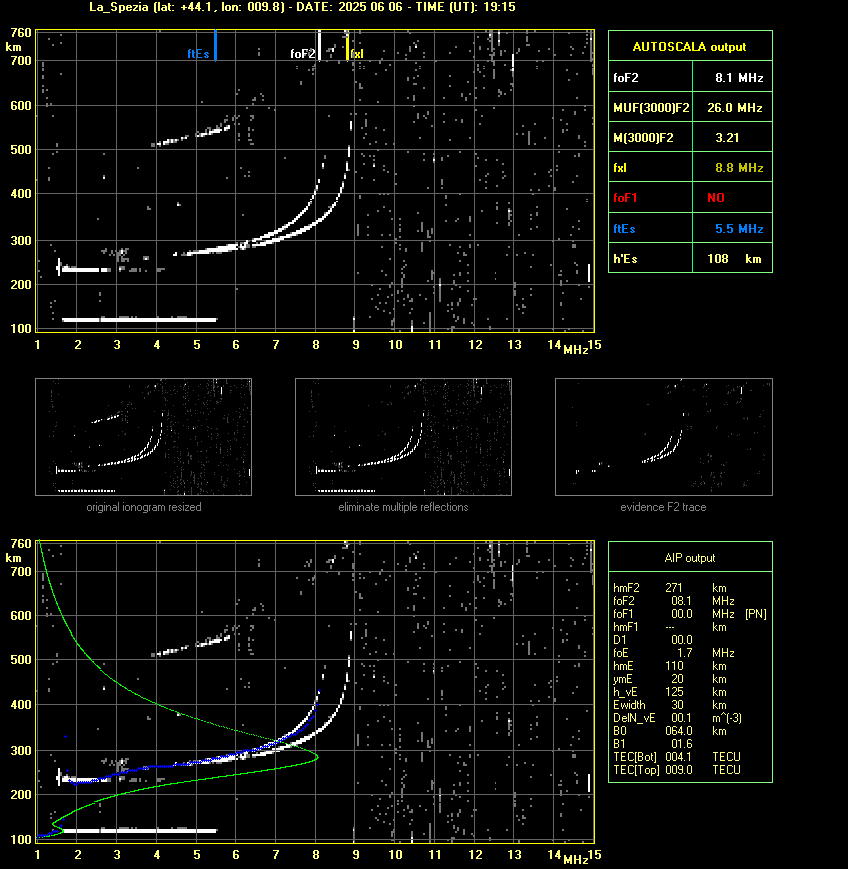Screen dimensions: 848x869
Task: Select the h_vE 125 km value
Action: (696, 692)
